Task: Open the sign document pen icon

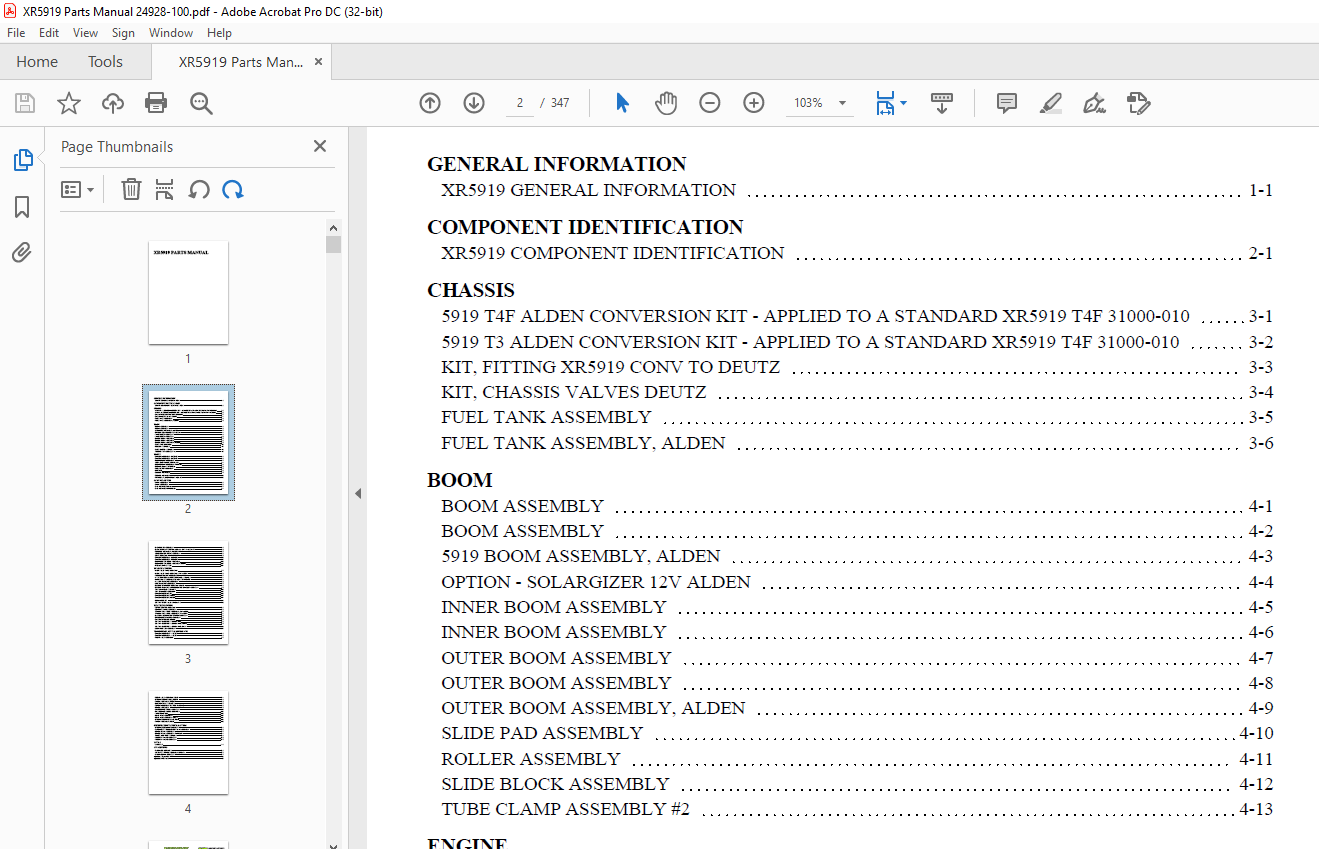Action: coord(1095,103)
